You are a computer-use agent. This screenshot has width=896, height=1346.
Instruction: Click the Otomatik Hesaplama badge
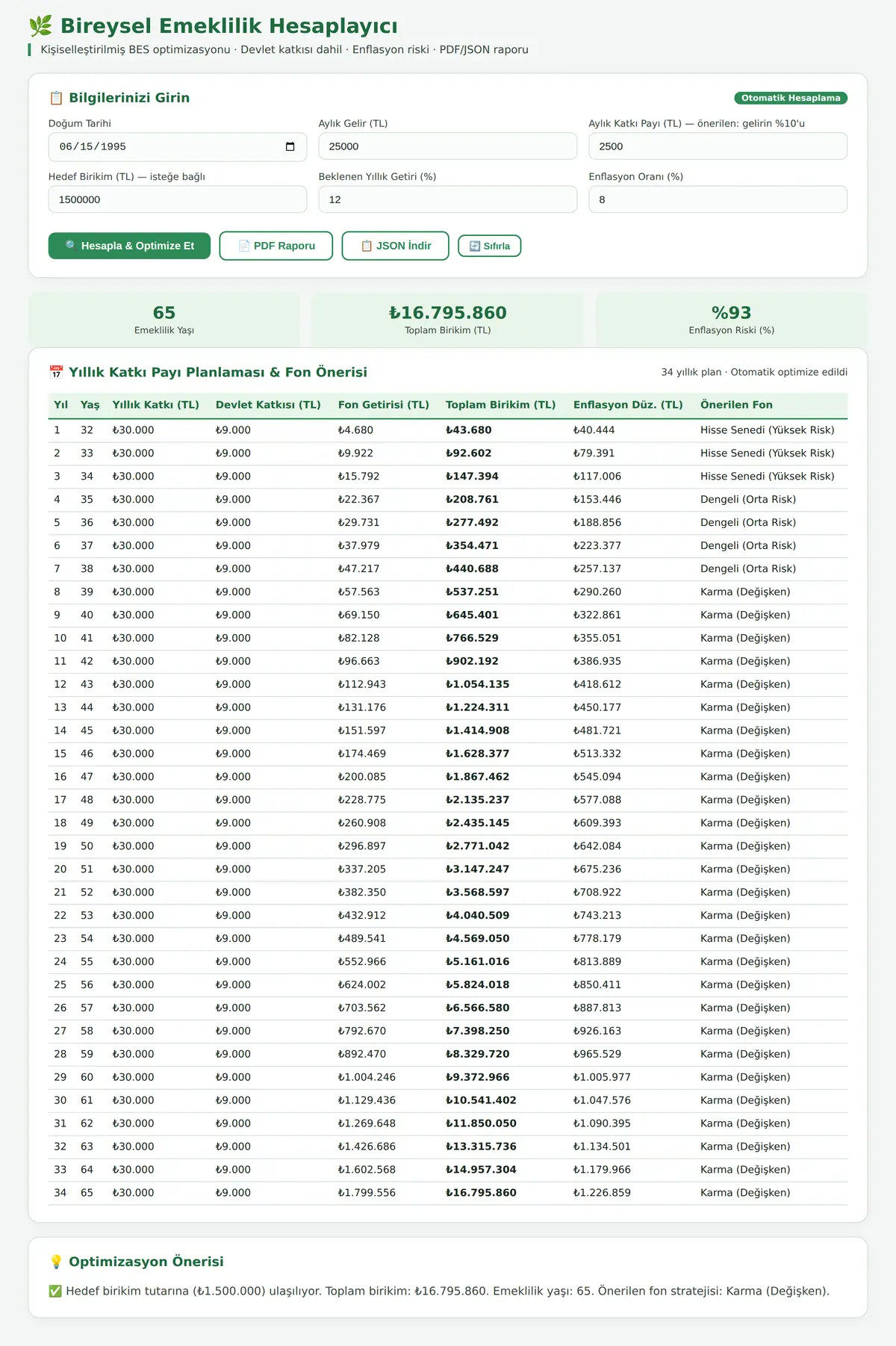791,98
